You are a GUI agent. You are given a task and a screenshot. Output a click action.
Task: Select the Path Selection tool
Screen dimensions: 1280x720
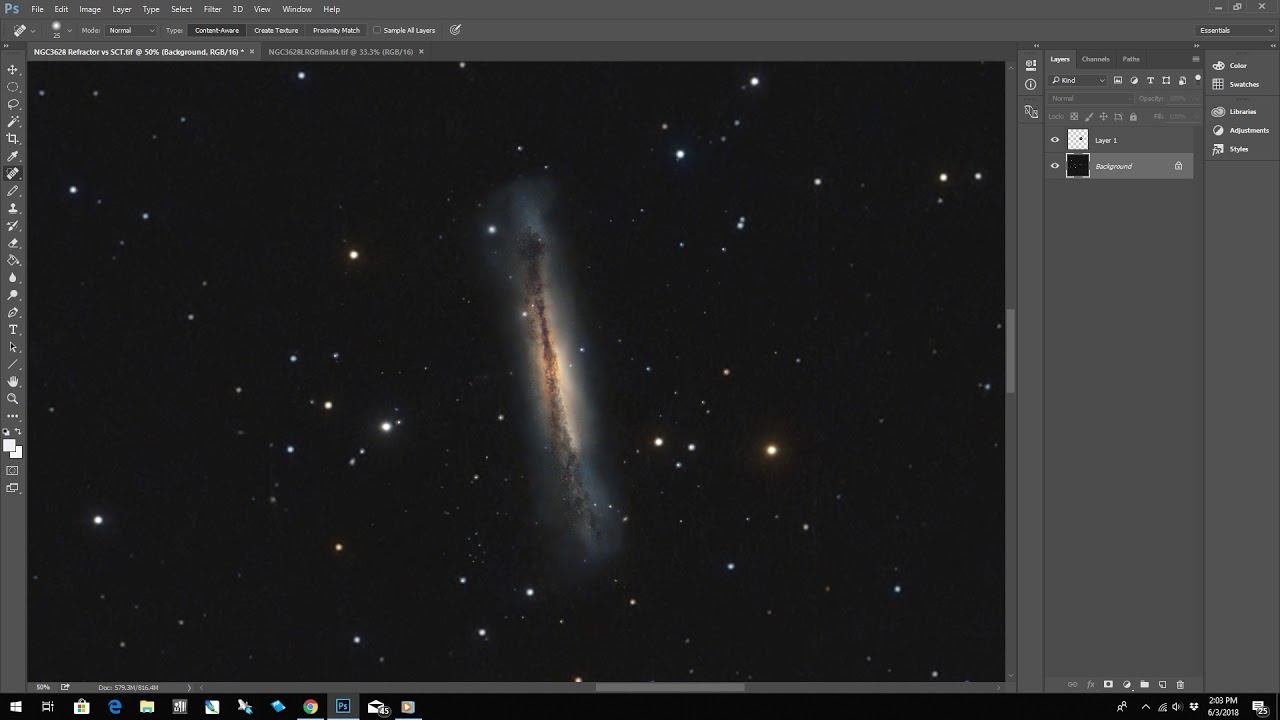[x=13, y=347]
